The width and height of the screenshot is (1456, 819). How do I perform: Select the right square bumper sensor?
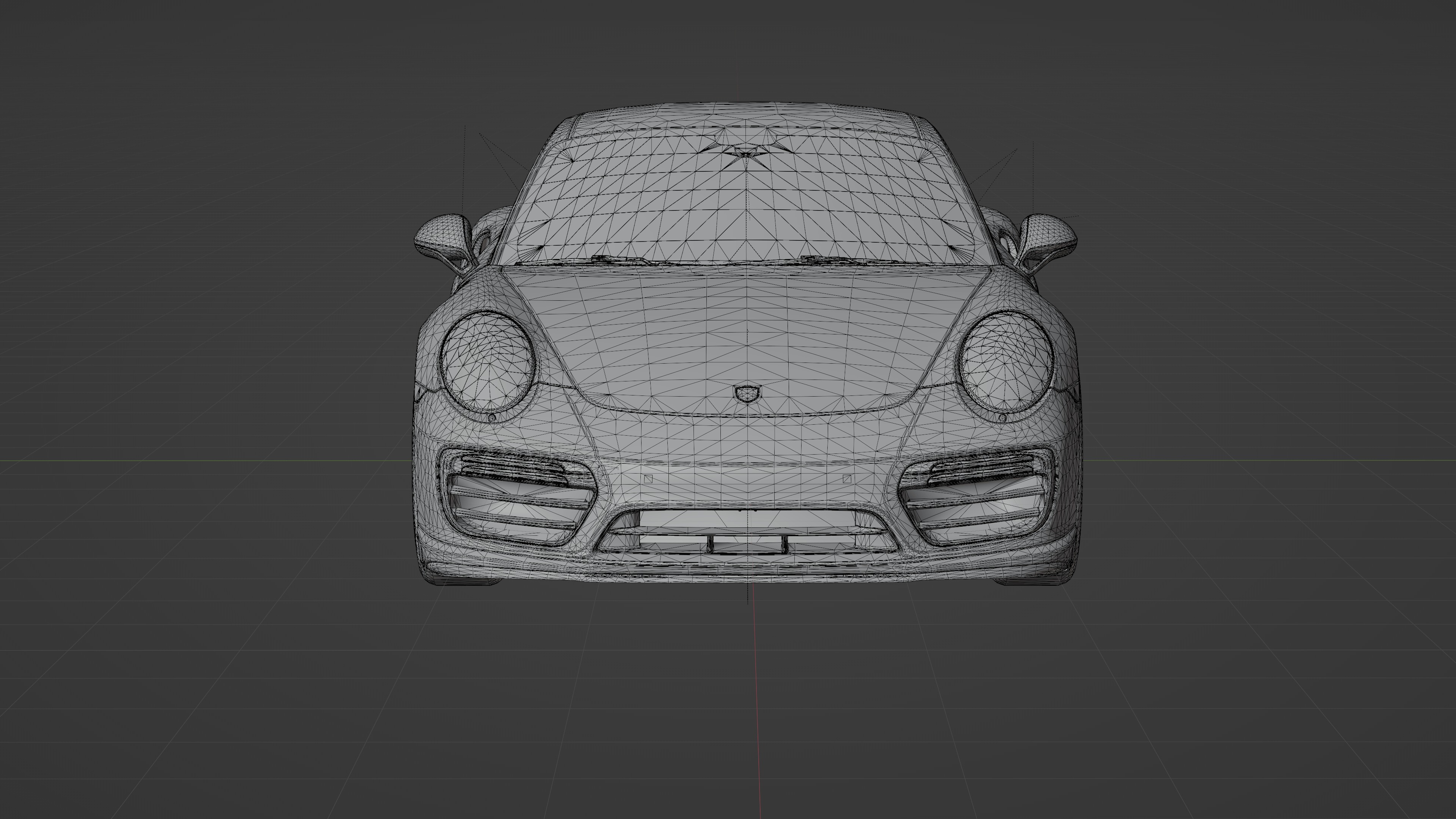[847, 479]
